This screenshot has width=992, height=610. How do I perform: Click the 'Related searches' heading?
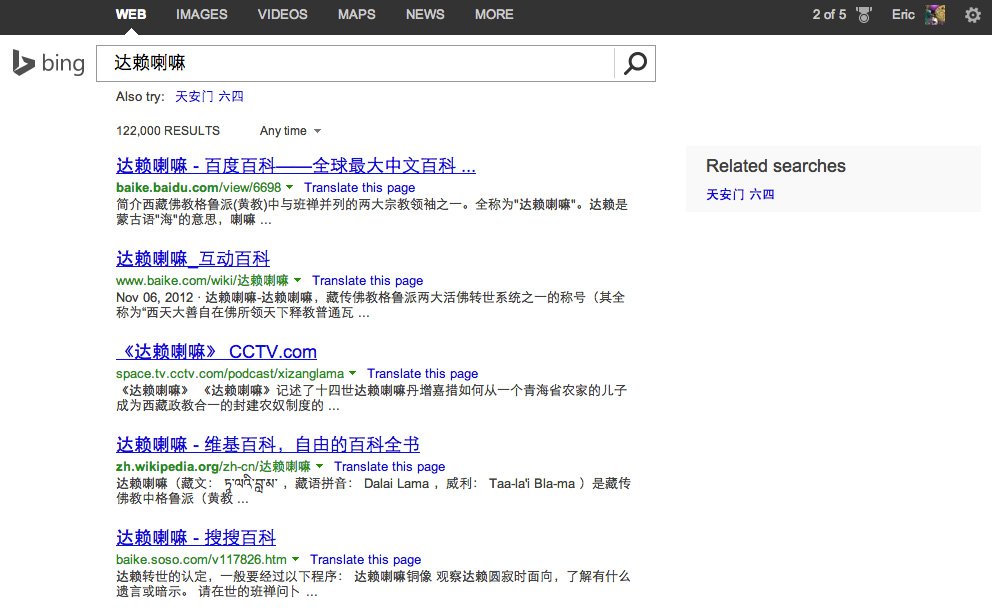click(776, 166)
